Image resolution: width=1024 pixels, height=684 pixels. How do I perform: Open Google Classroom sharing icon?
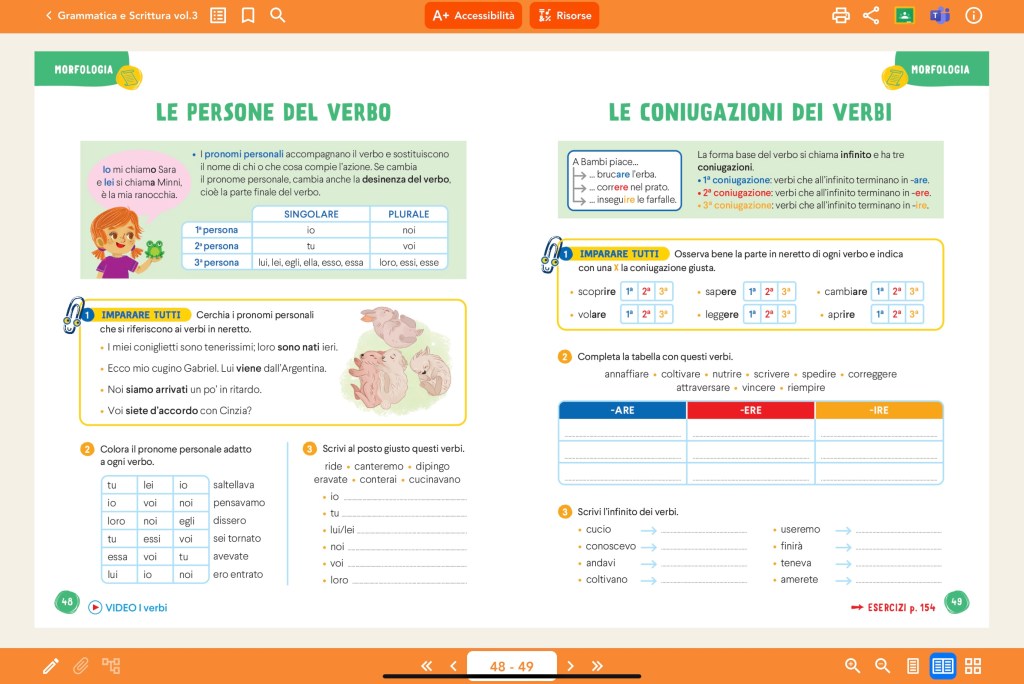(904, 15)
